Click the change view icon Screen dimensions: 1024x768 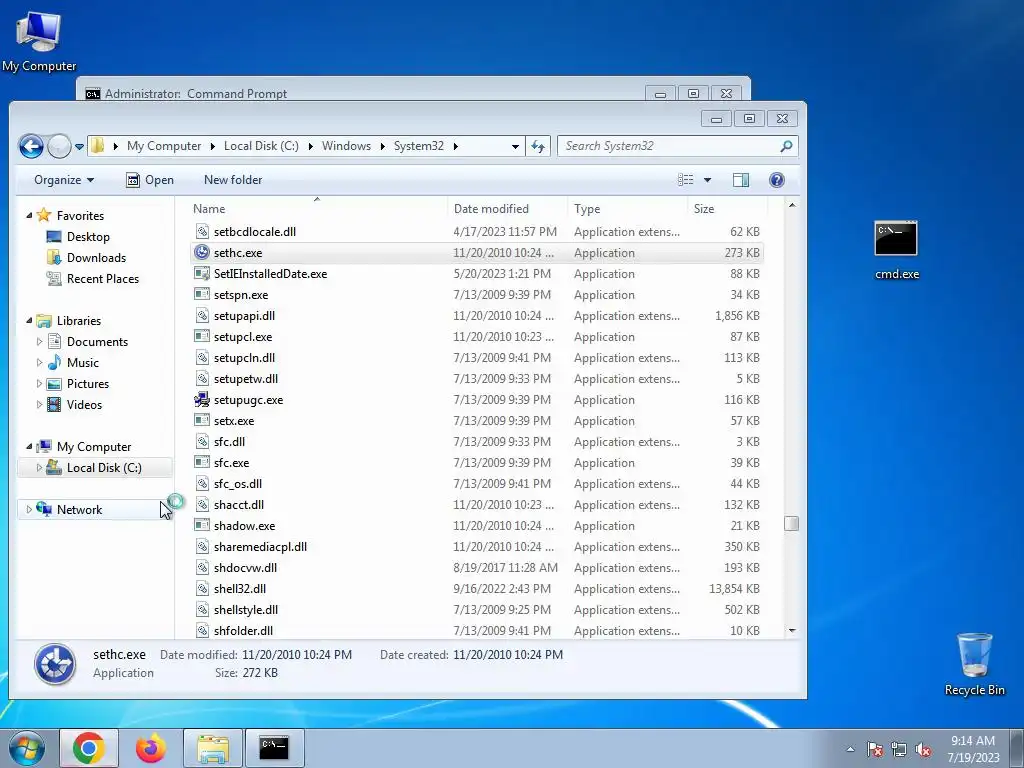point(686,180)
